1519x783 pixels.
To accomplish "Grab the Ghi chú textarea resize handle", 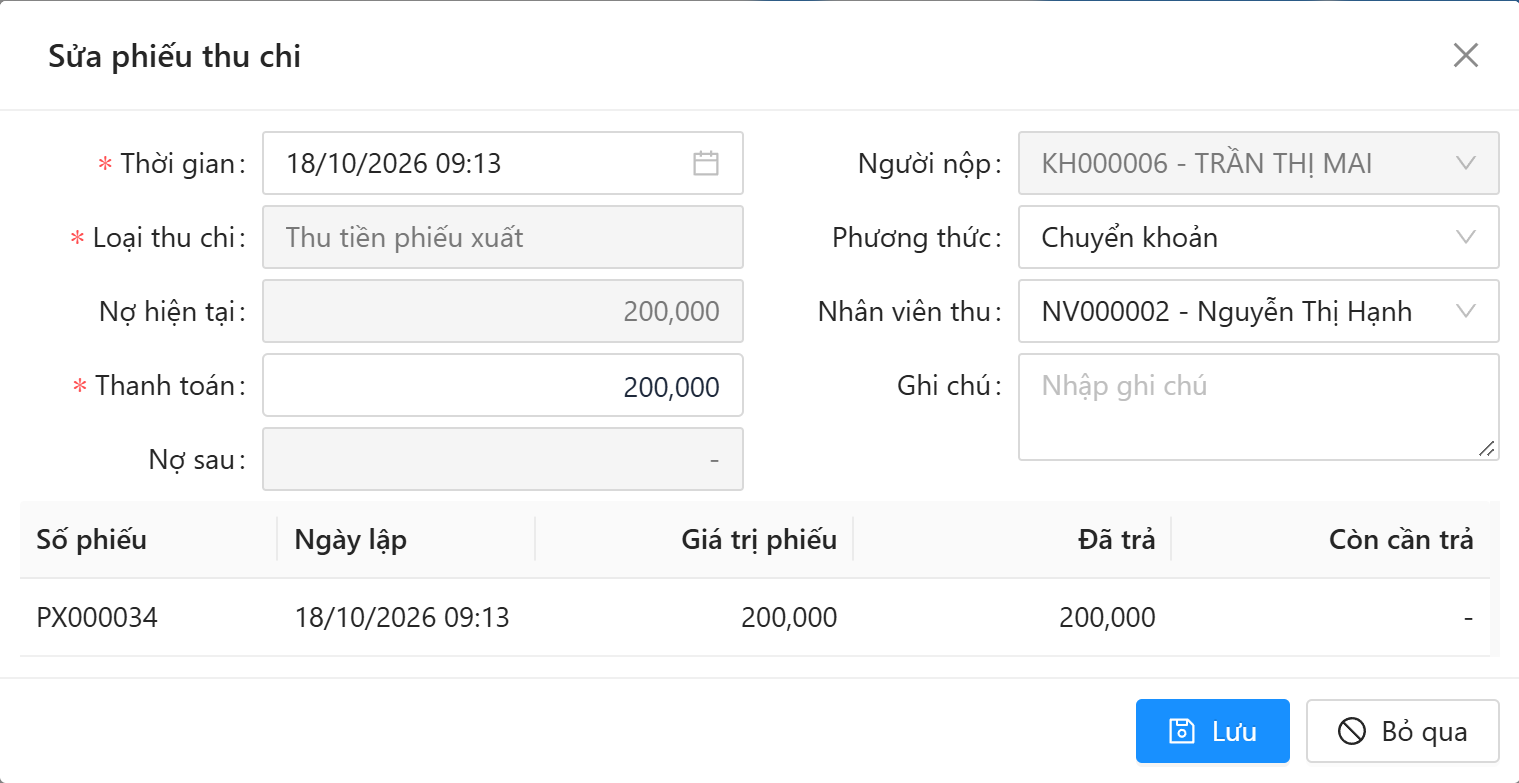I will point(1487,449).
